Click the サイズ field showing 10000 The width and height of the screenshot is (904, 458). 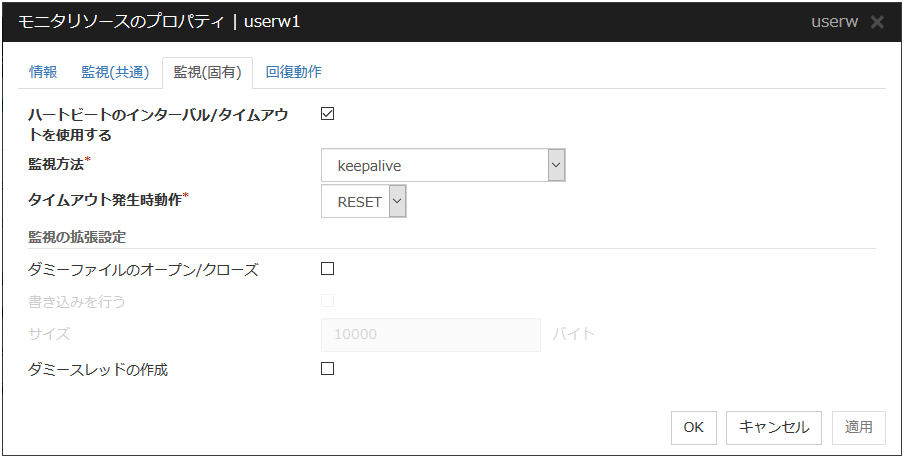tap(431, 334)
